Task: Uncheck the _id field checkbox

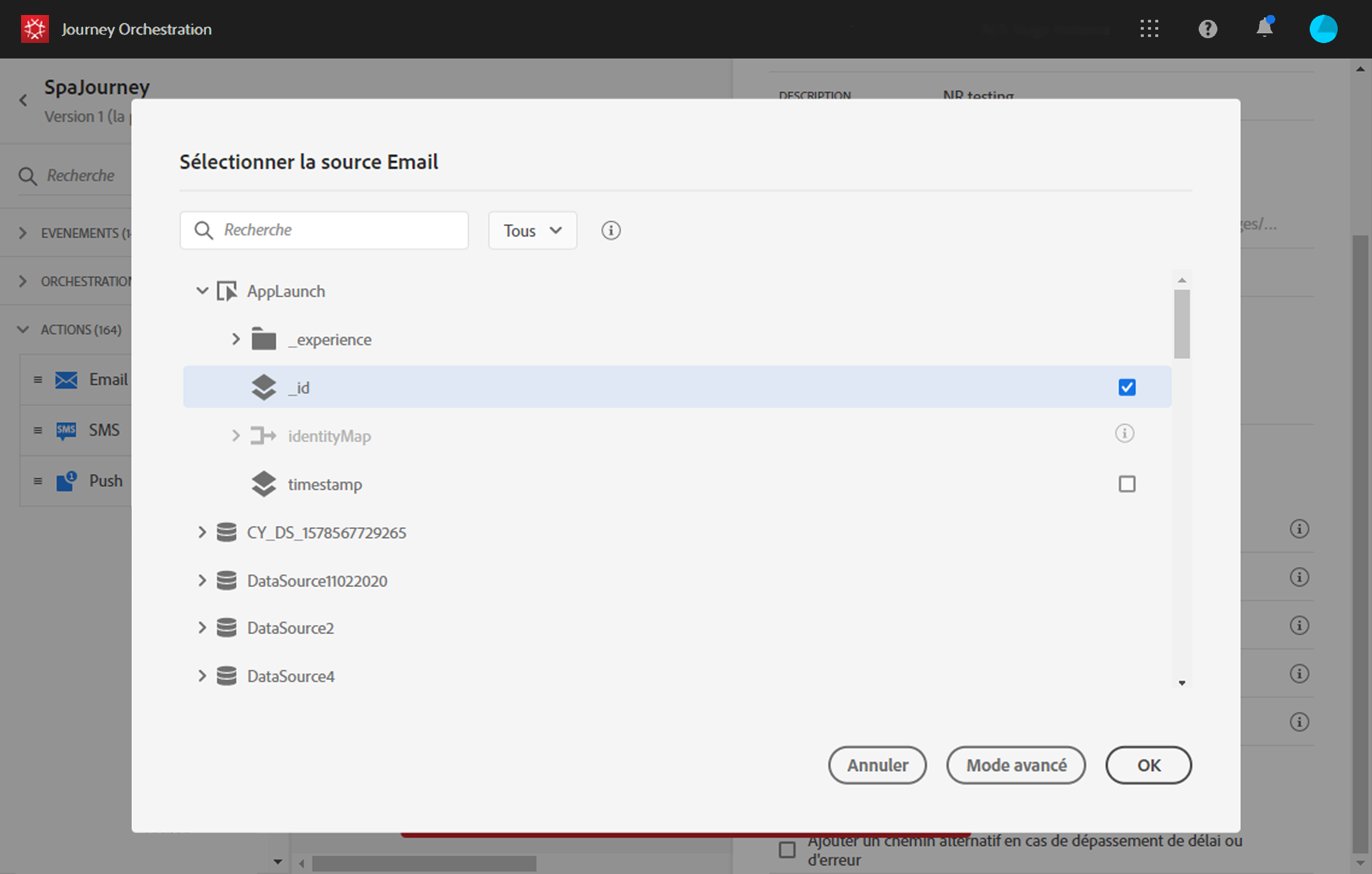Action: (1126, 387)
